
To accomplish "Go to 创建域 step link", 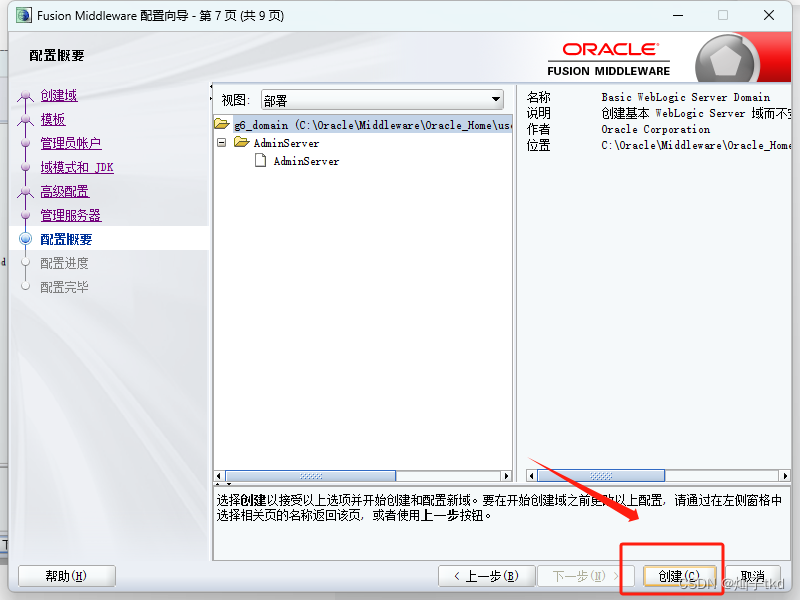I will pyautogui.click(x=59, y=95).
